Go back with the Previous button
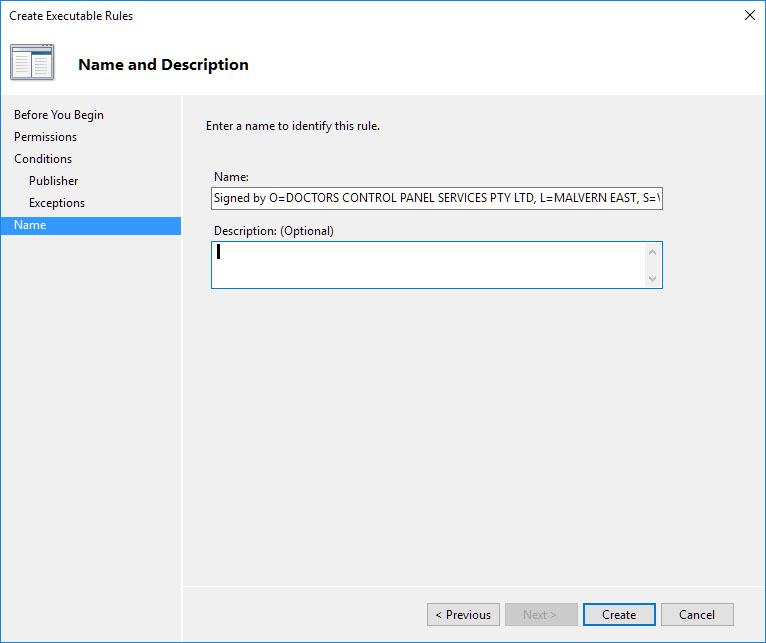Viewport: 766px width, 643px height. [x=463, y=614]
